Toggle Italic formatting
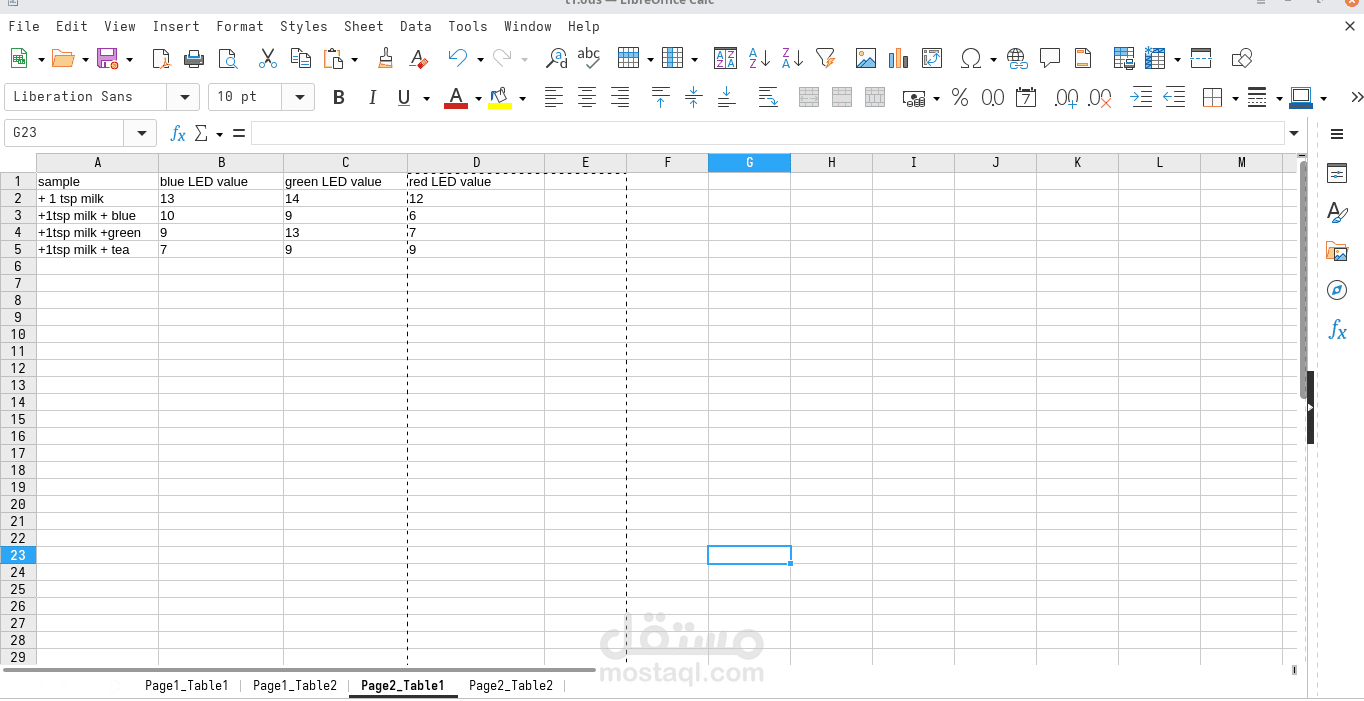The image size is (1364, 701). click(372, 97)
